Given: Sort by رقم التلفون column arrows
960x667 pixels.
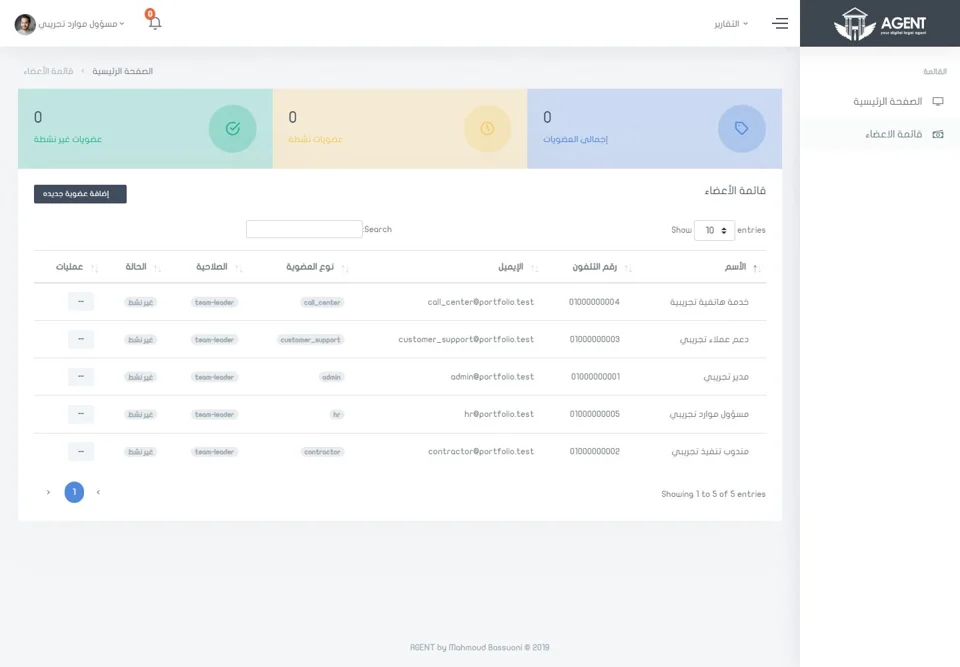Looking at the screenshot, I should [x=628, y=268].
